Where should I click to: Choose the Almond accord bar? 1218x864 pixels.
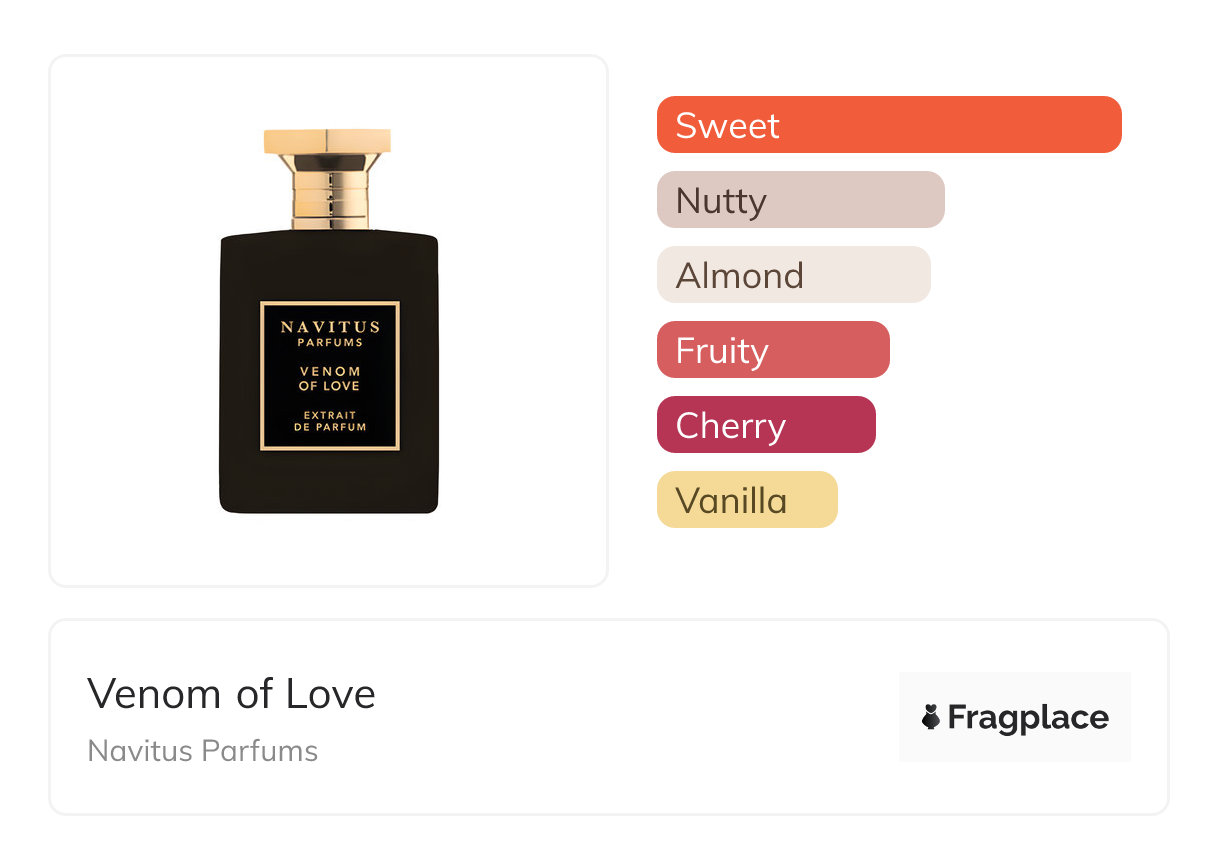click(793, 275)
